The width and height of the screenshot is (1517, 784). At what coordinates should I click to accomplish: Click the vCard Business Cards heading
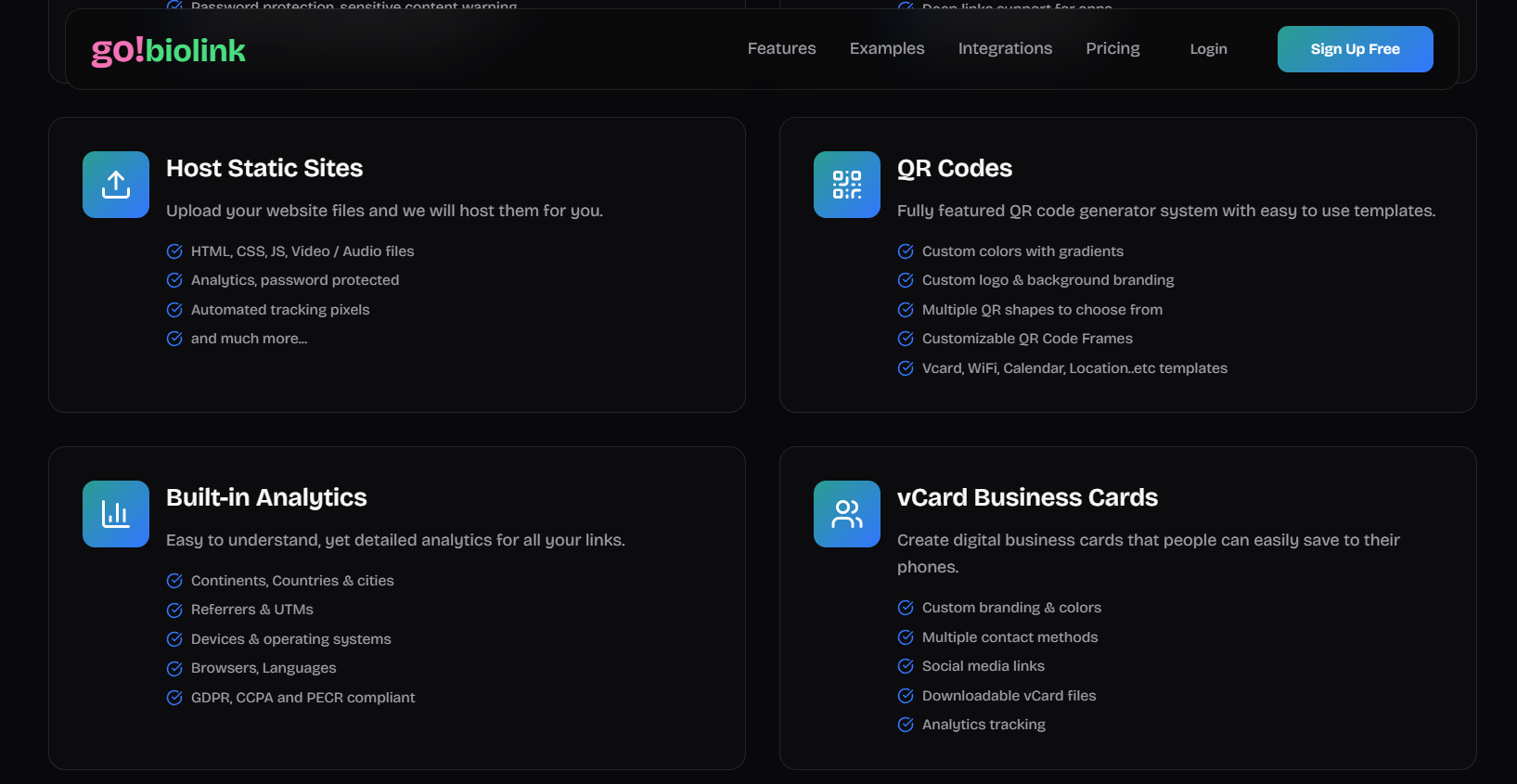(x=1027, y=497)
